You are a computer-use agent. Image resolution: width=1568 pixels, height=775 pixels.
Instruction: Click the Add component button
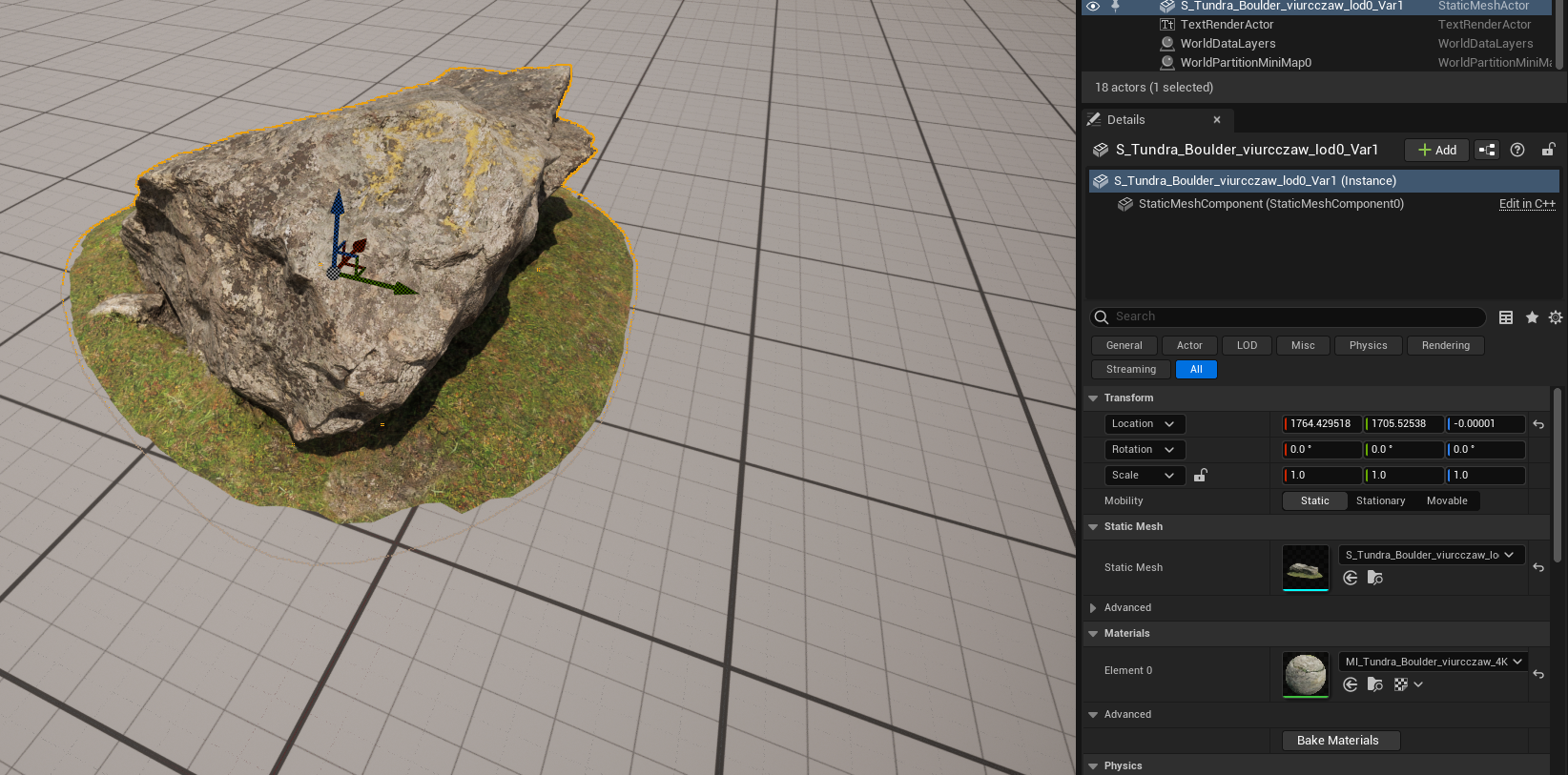(x=1436, y=150)
